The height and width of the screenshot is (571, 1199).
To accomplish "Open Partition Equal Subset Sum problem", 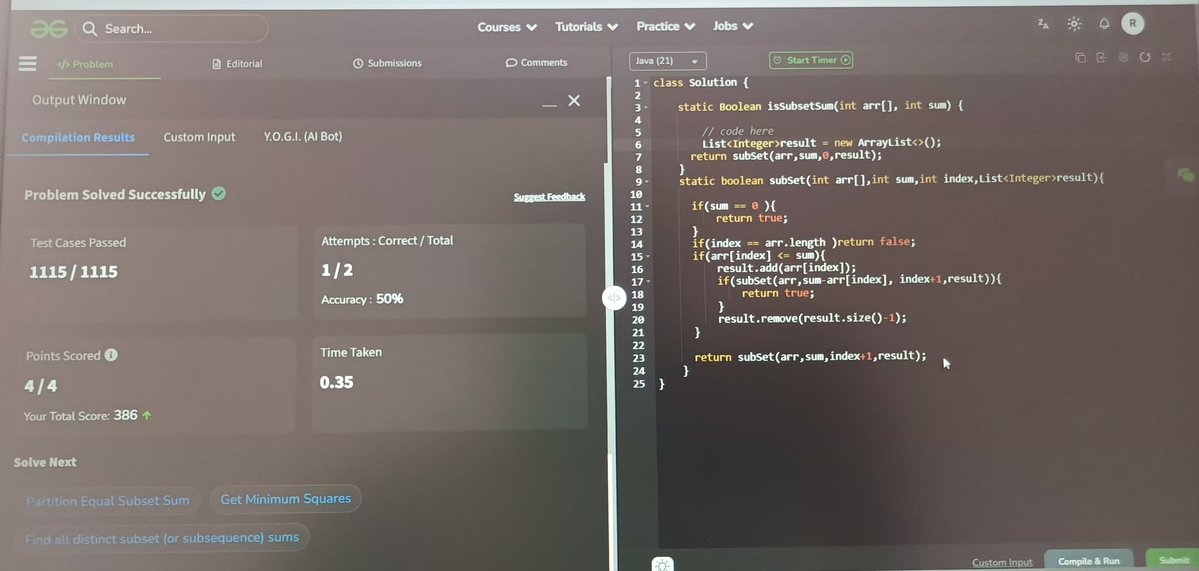I will 107,501.
